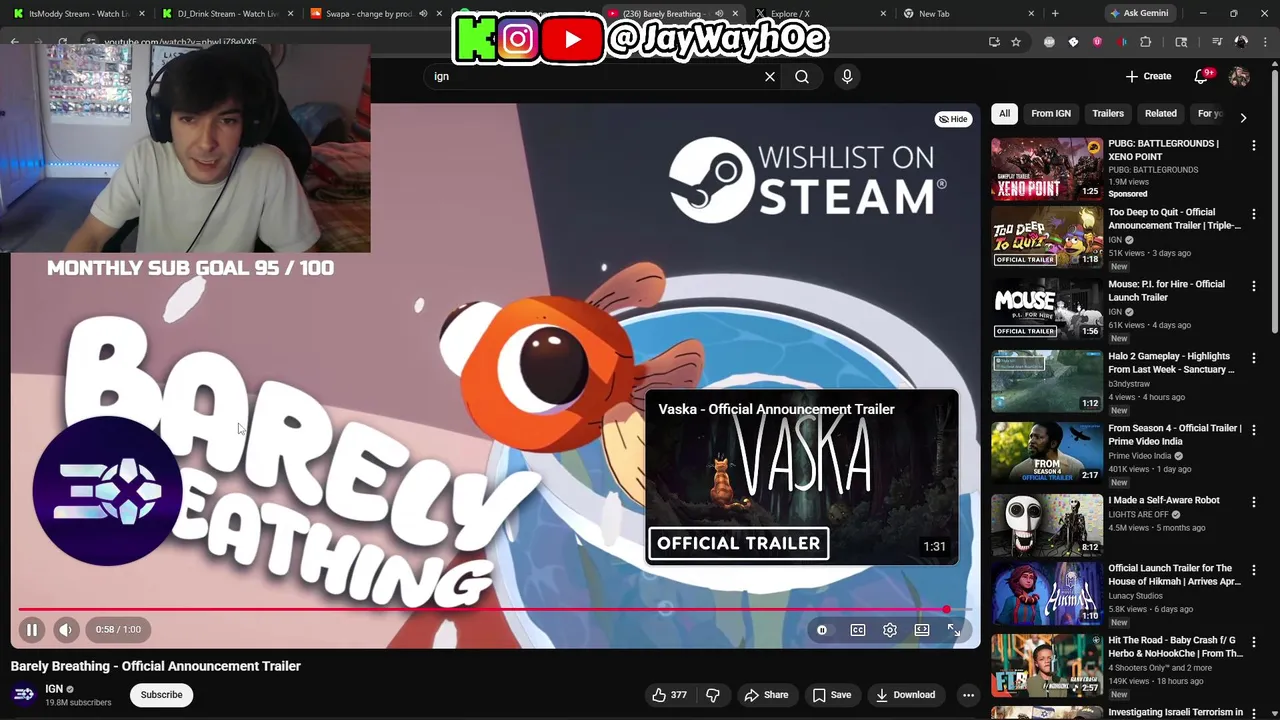Dislike the video thumbs down

click(713, 695)
